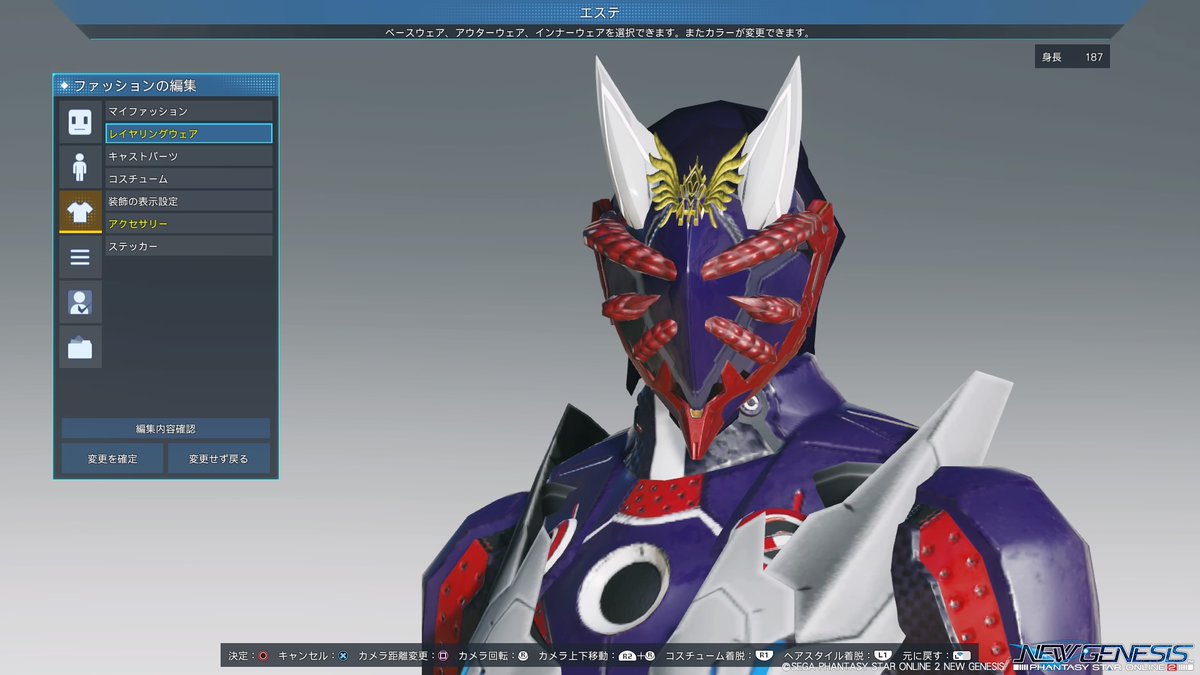Select マイファッション menu entry
The image size is (1200, 675).
pos(189,111)
